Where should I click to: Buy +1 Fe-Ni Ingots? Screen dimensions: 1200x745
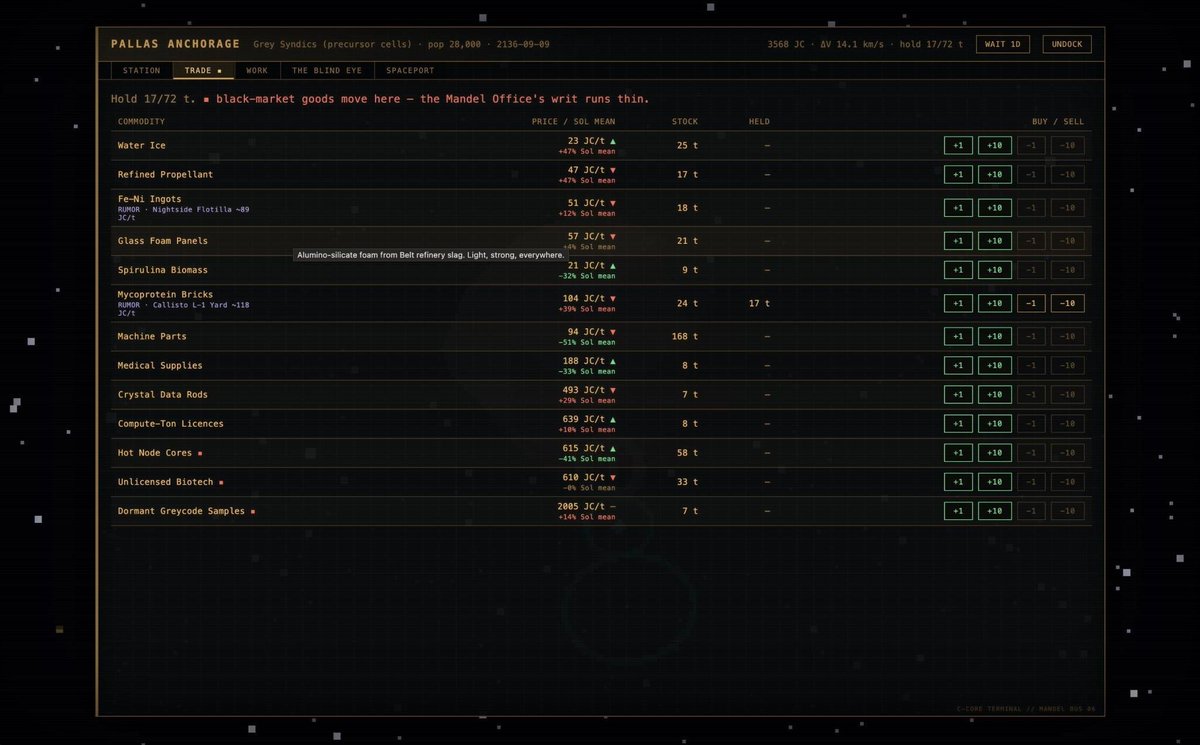[x=958, y=208]
